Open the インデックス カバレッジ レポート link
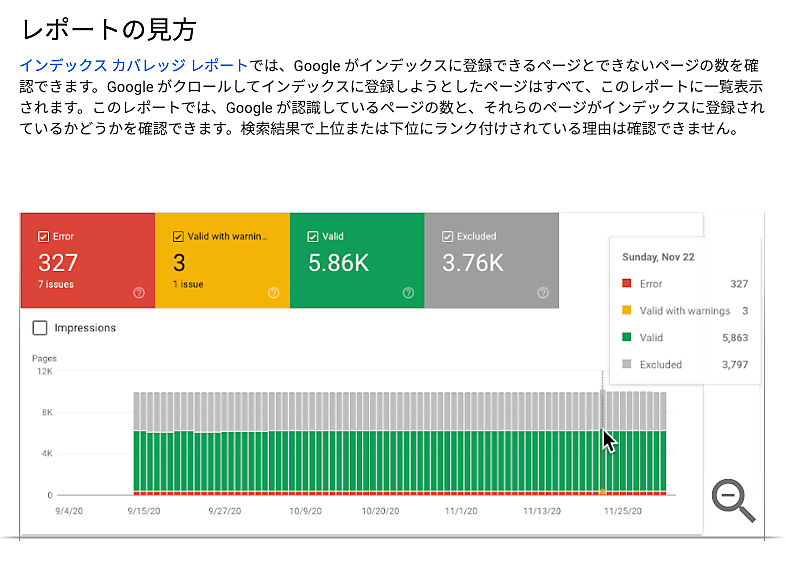This screenshot has width=786, height=569. tap(133, 65)
